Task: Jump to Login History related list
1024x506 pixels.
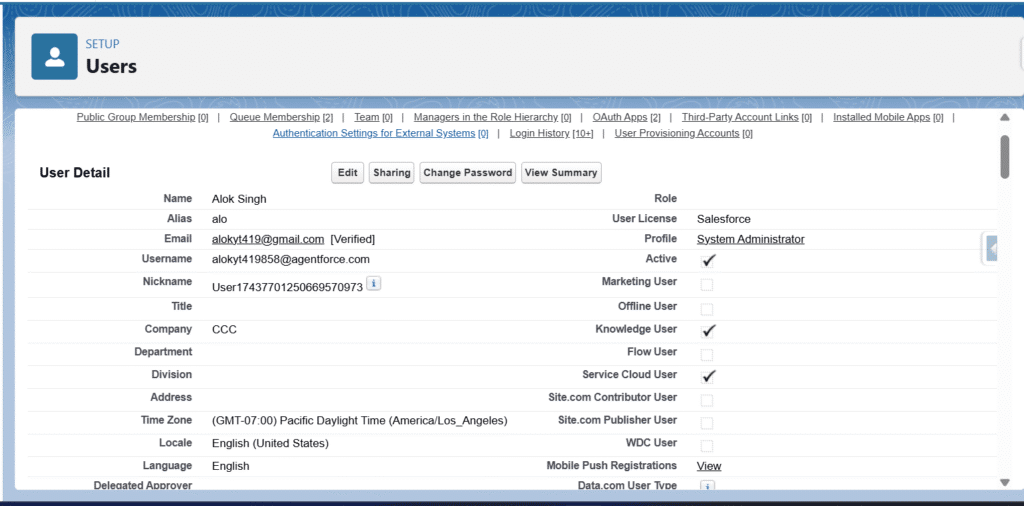Action: 539,133
